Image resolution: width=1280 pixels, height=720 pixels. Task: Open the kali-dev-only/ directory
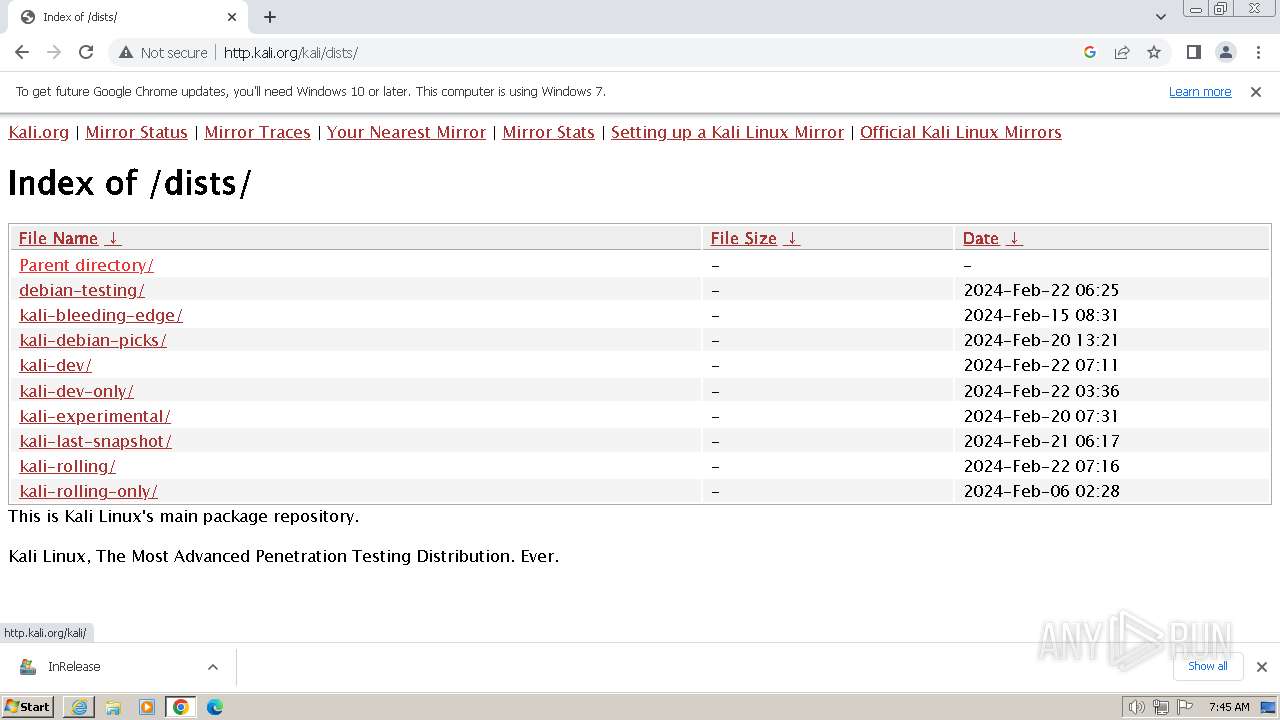click(76, 391)
